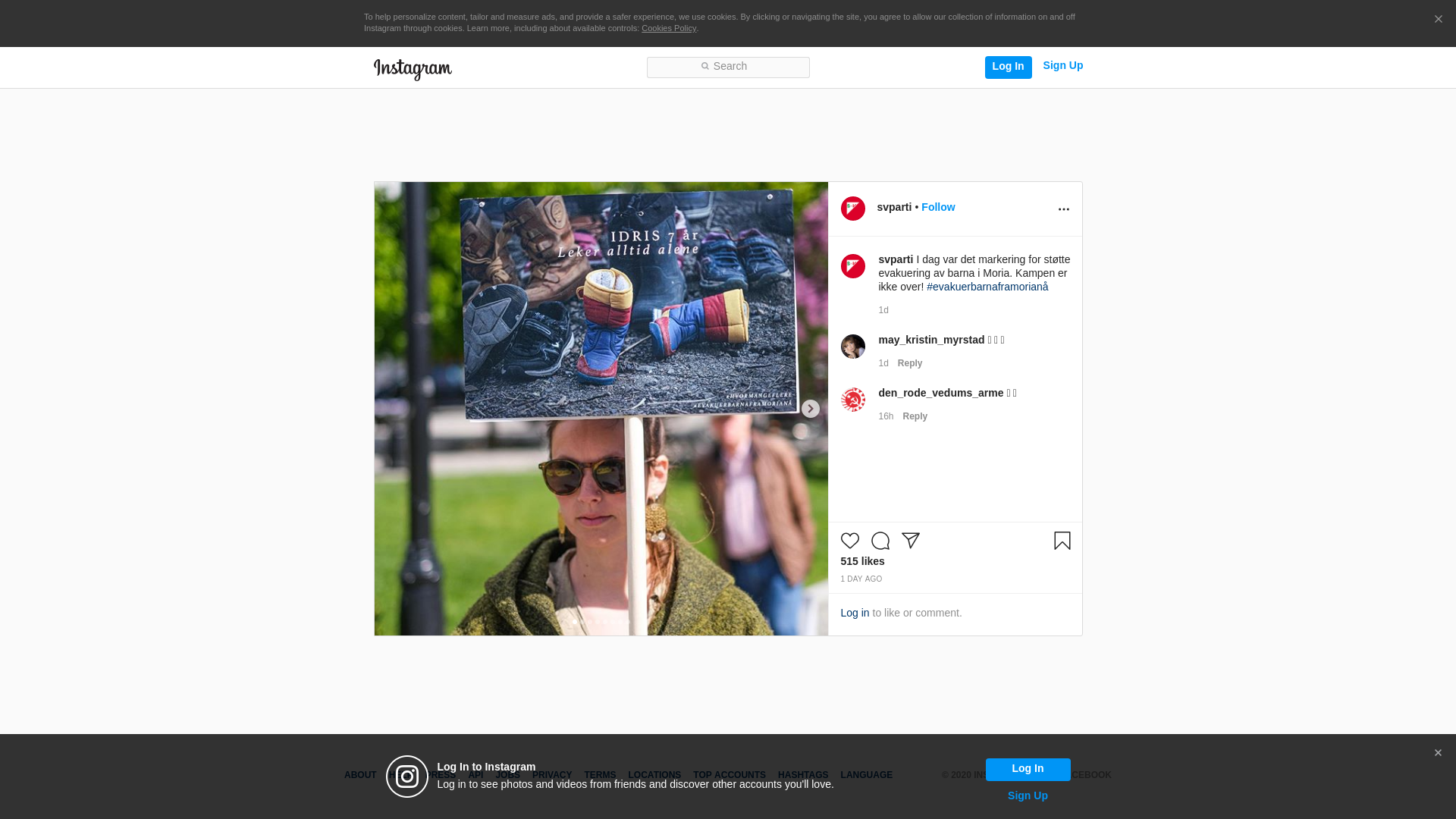1456x819 pixels.
Task: Open the ABOUT footer link
Action: click(359, 775)
